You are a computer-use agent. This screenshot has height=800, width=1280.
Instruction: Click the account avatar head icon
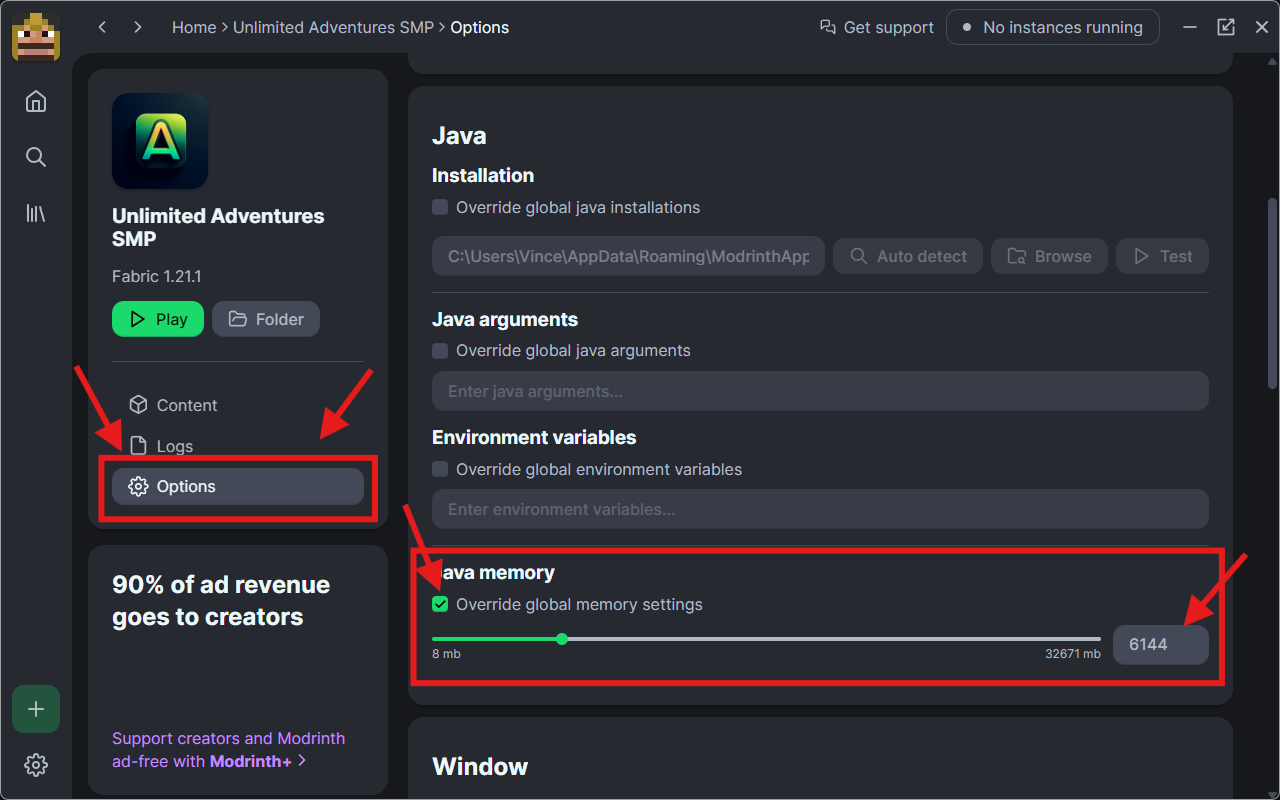click(36, 37)
